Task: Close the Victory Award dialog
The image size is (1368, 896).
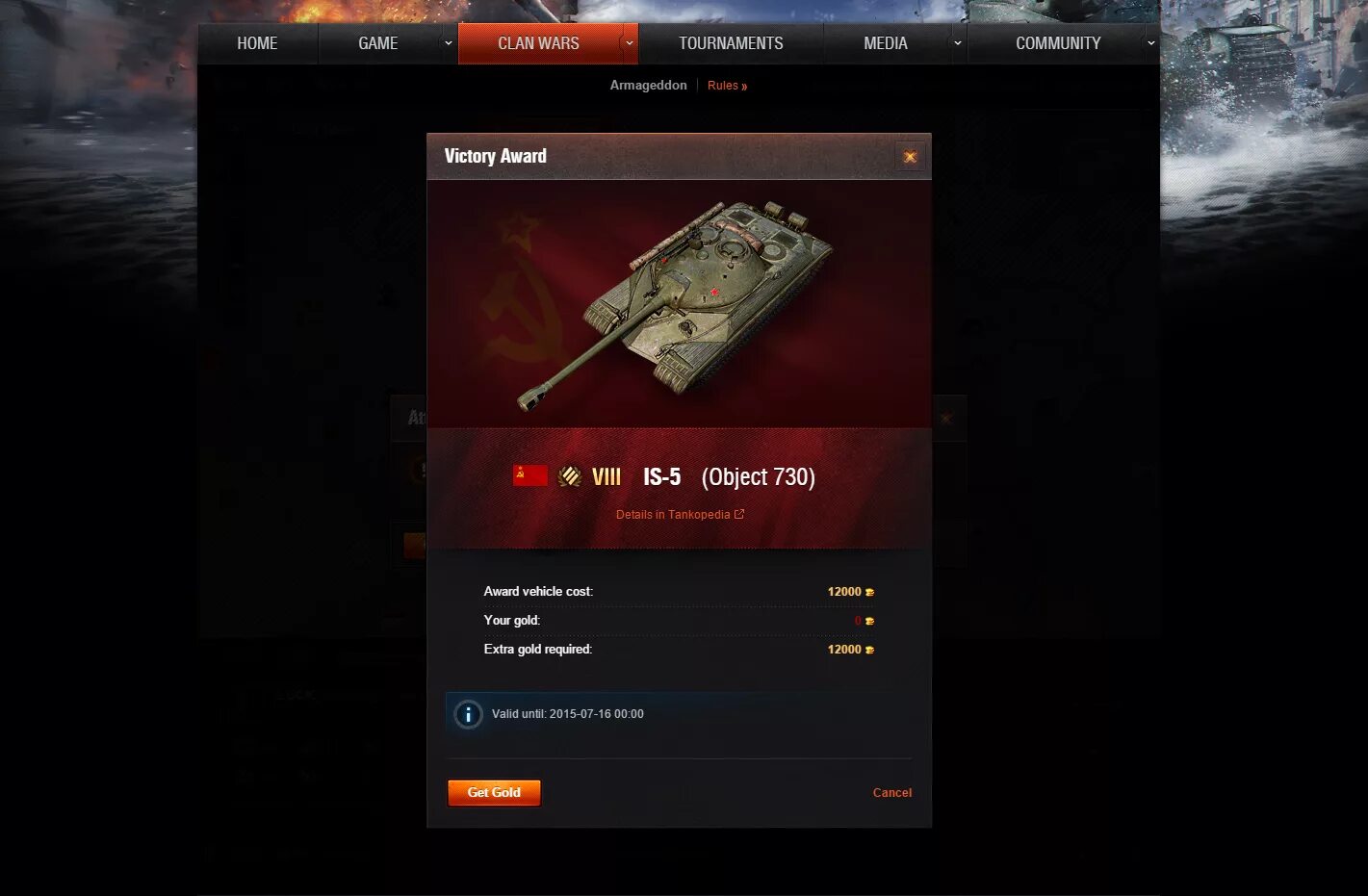Action: click(x=910, y=156)
